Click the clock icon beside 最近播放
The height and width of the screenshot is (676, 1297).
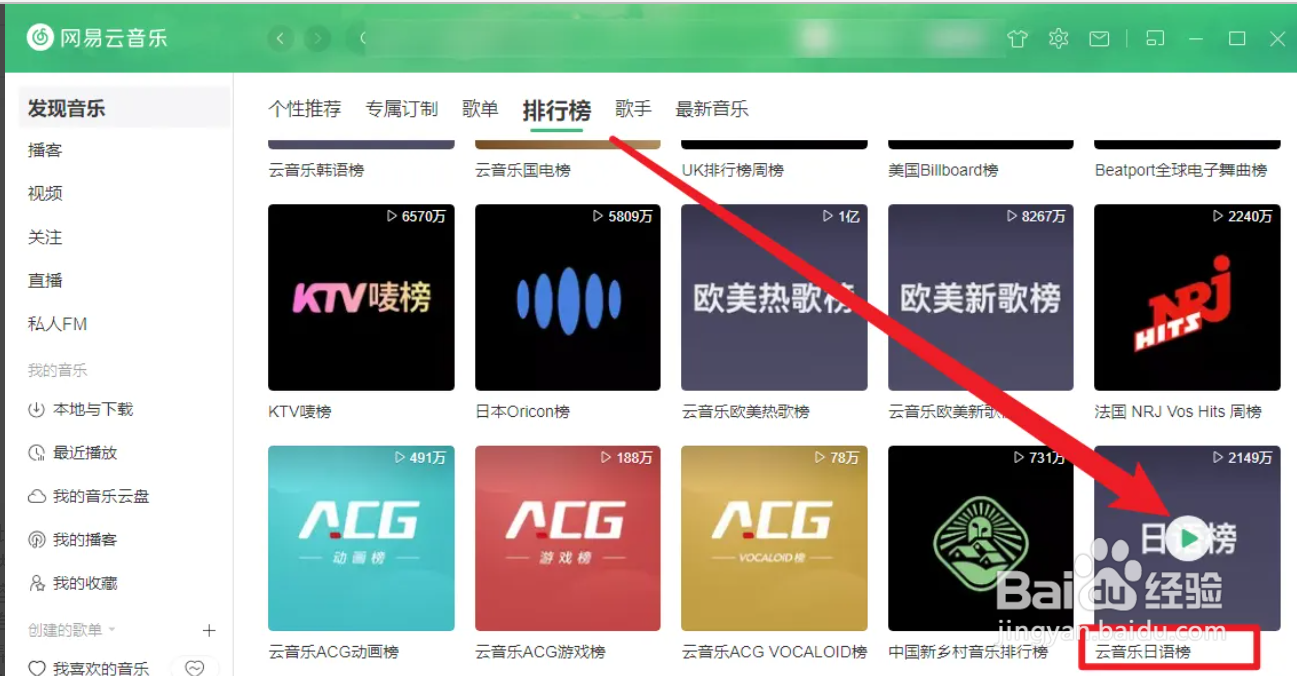pyautogui.click(x=37, y=453)
